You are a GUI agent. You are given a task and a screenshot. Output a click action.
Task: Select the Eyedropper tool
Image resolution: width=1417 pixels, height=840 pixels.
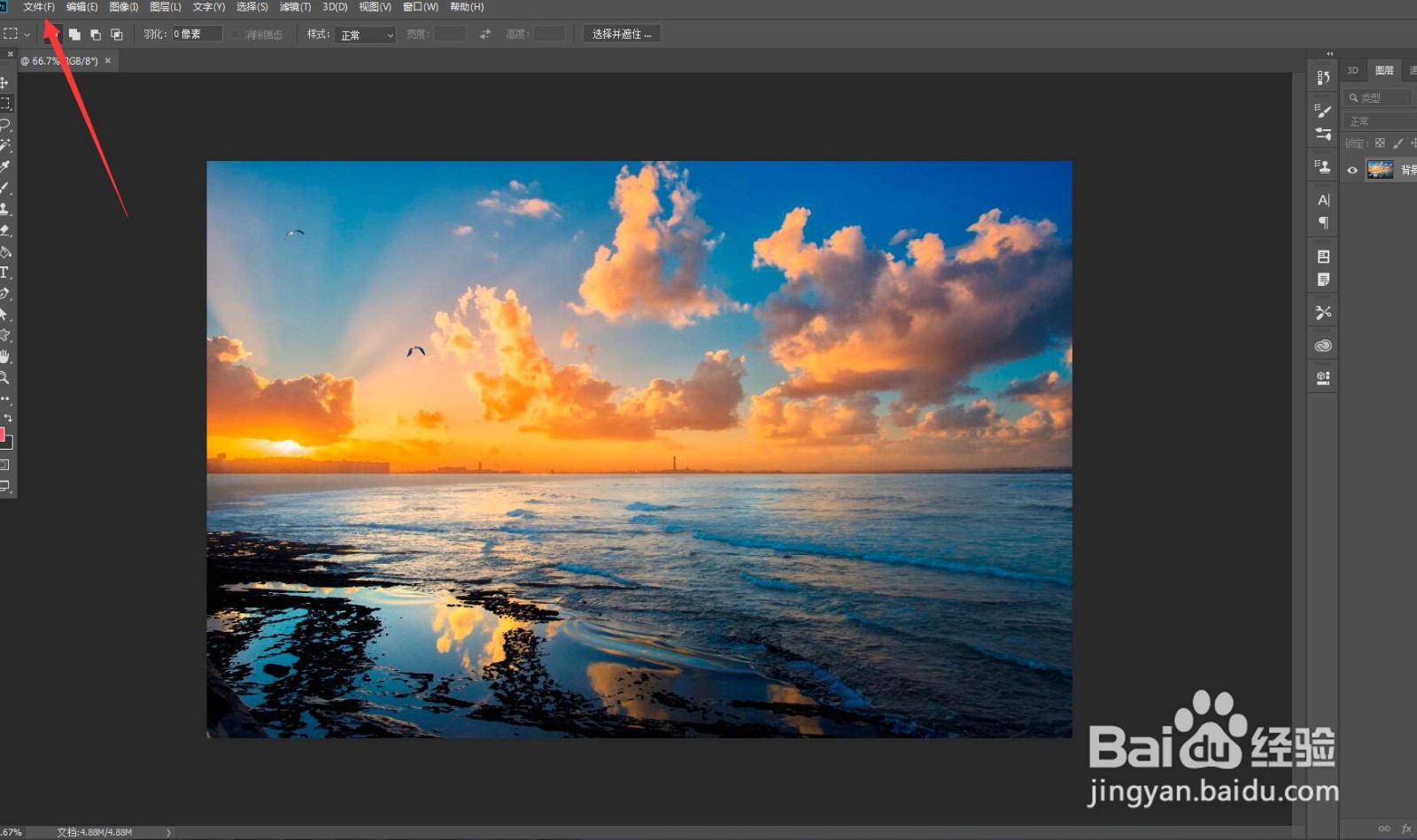pyautogui.click(x=5, y=166)
